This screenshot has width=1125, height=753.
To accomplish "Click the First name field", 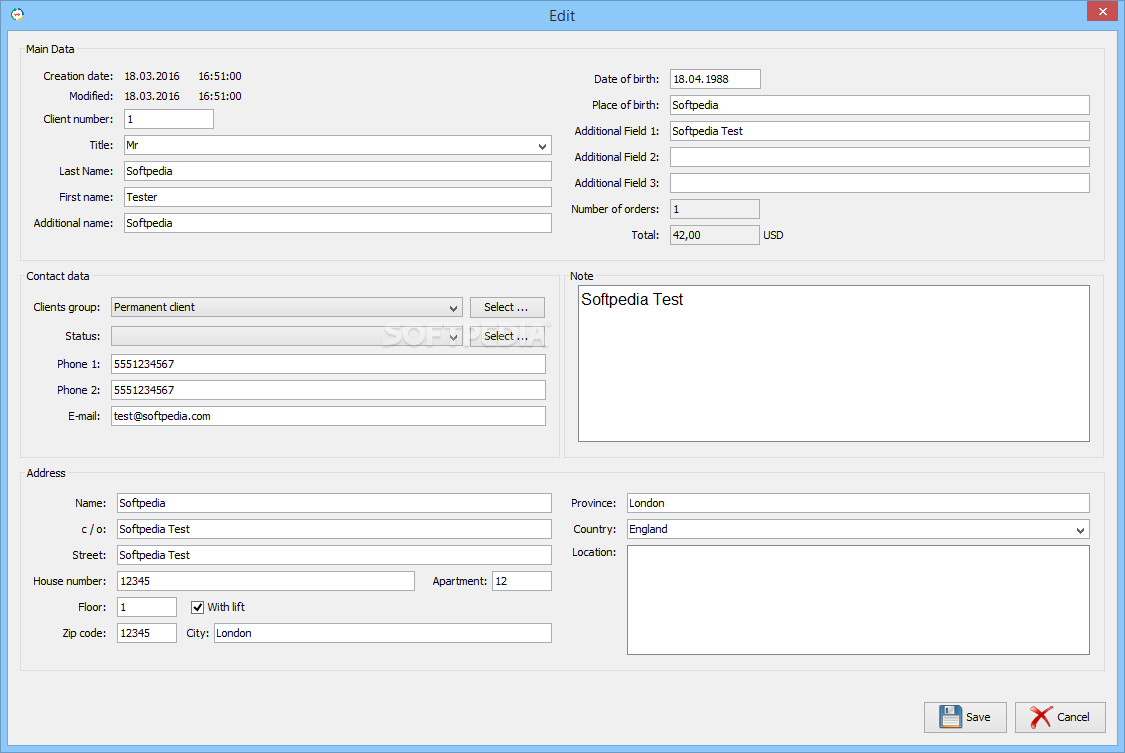I will (338, 197).
